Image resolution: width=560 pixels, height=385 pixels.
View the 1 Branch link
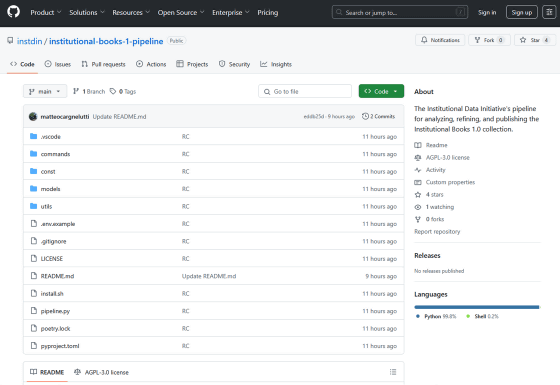pos(89,91)
